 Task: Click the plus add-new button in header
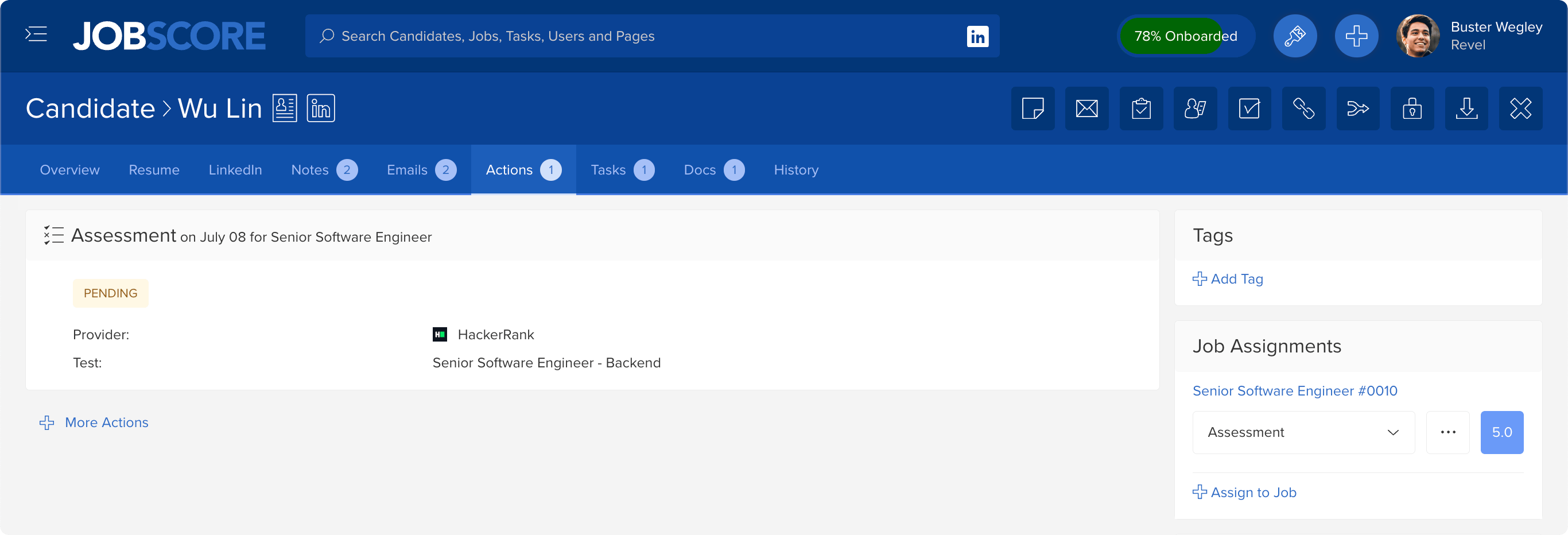pos(1356,36)
